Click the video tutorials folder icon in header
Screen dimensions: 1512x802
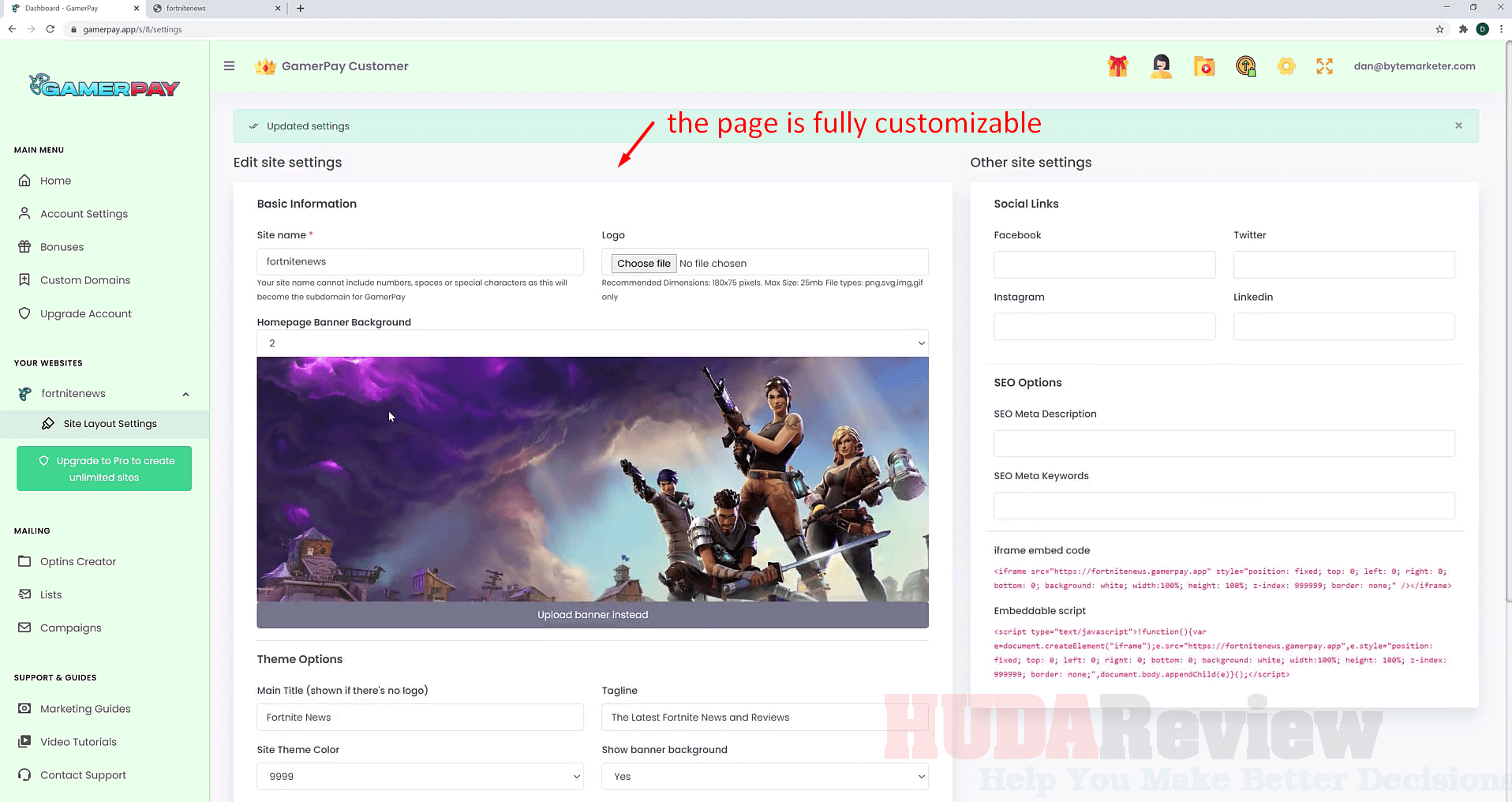pyautogui.click(x=1203, y=66)
